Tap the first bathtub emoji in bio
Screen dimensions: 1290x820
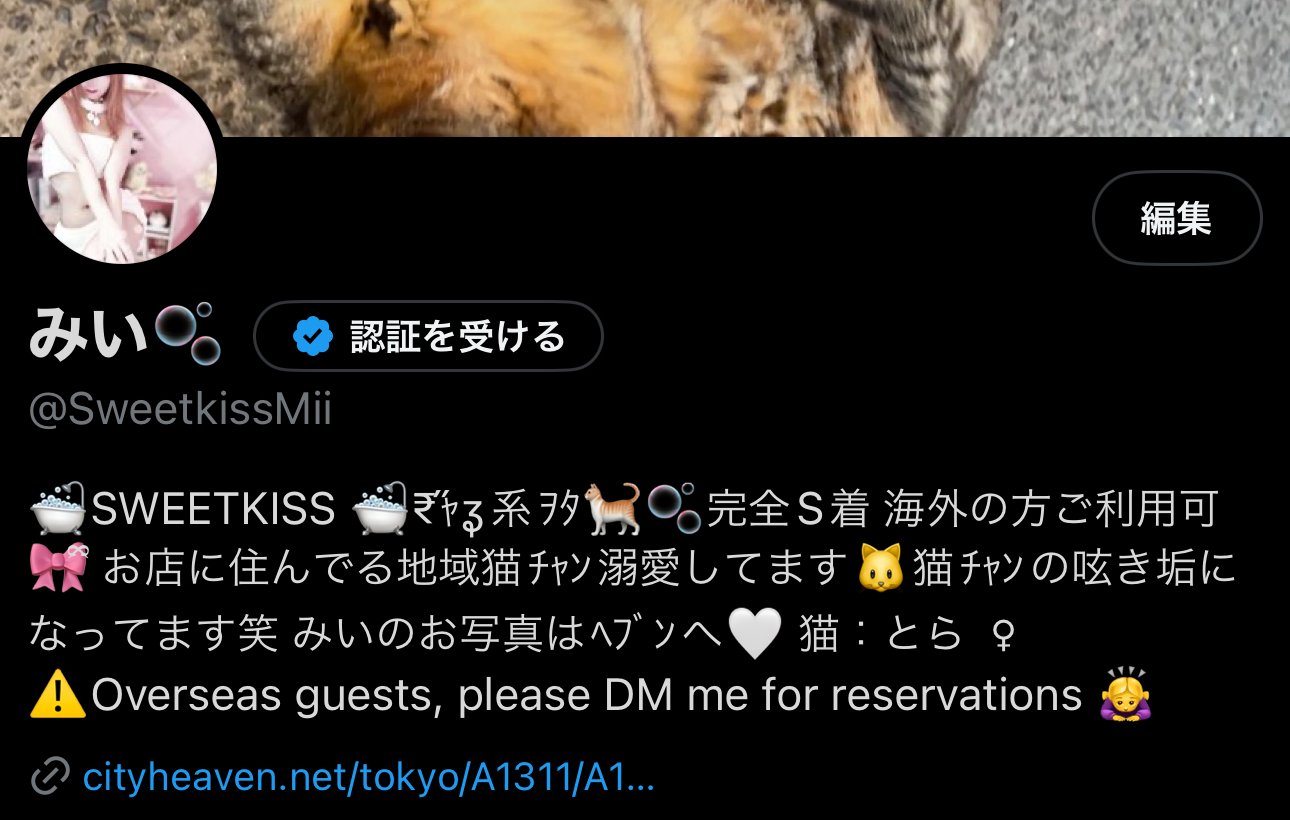click(x=60, y=509)
